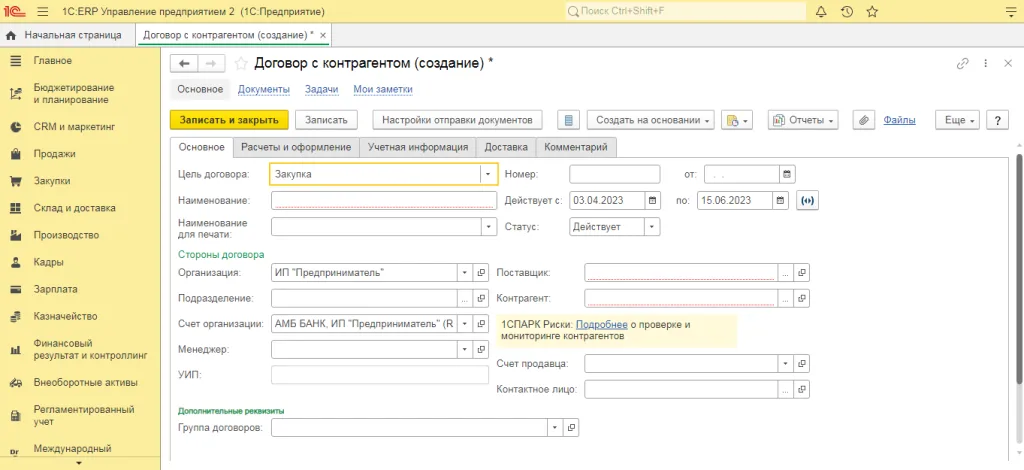Click the copy link icon in form header
Screen dimensions: 1024x470
962,63
